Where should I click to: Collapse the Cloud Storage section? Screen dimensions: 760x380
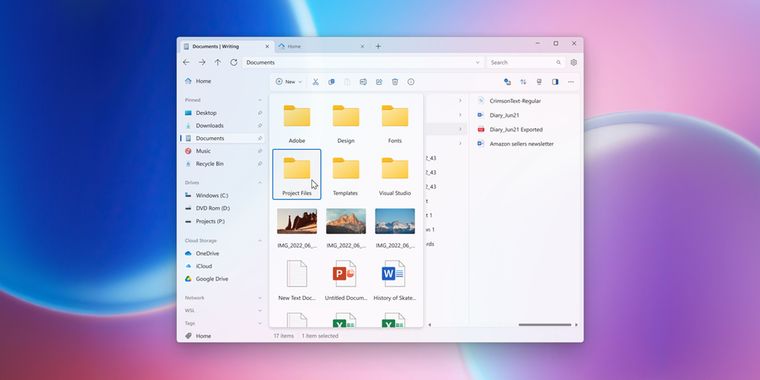point(260,240)
